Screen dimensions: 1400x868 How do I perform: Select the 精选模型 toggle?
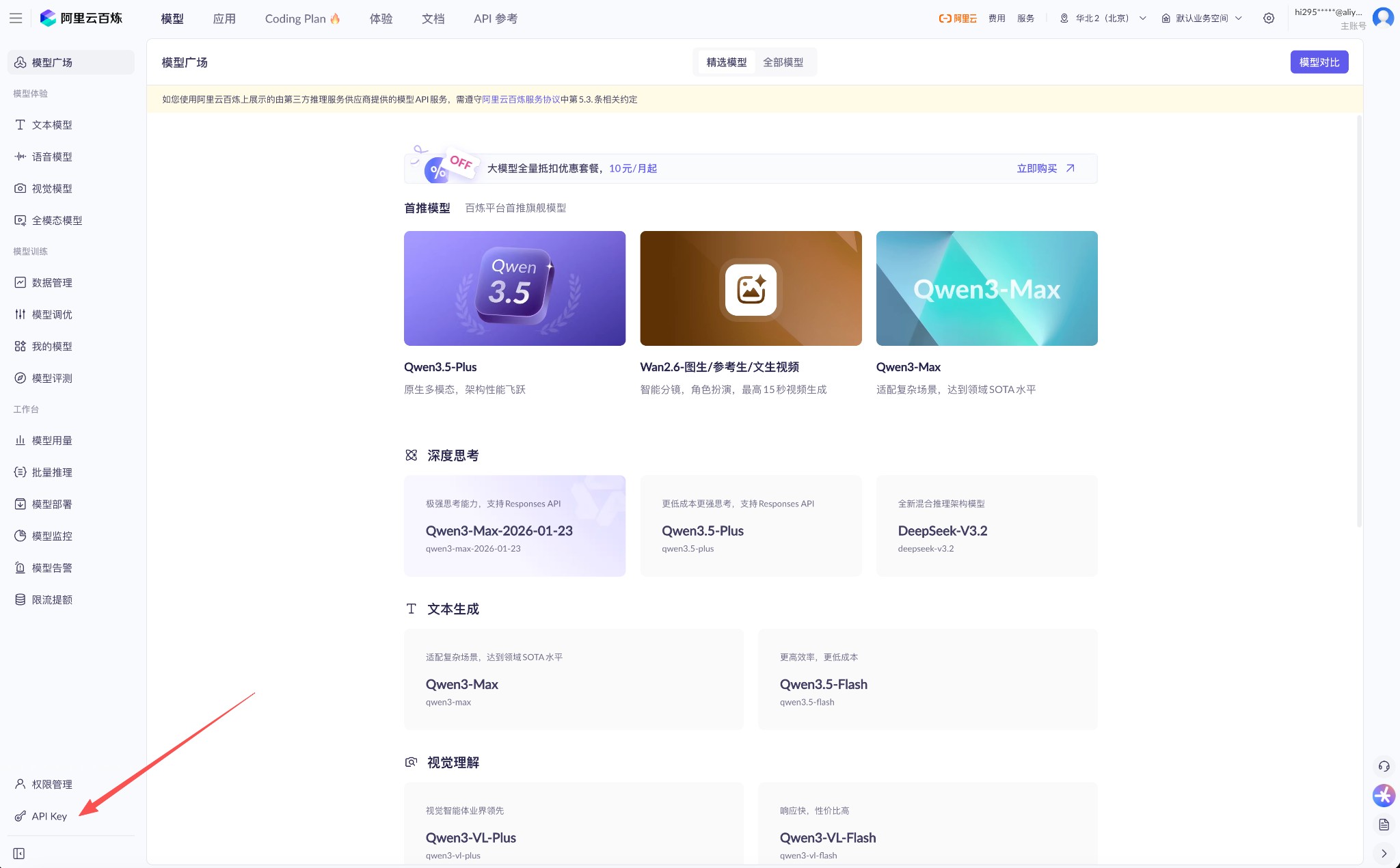[x=726, y=62]
